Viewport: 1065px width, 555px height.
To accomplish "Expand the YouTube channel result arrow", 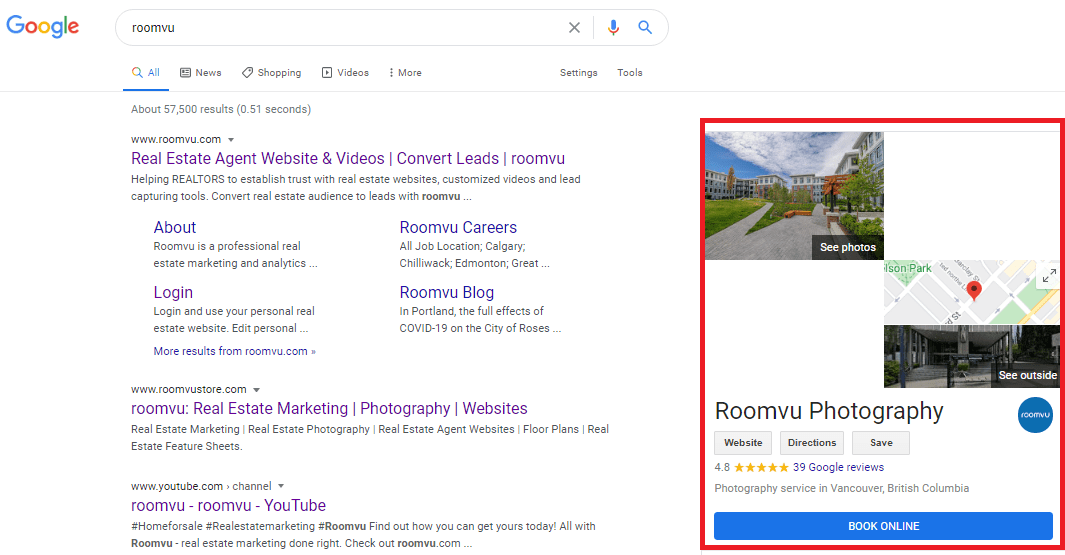I will [282, 487].
